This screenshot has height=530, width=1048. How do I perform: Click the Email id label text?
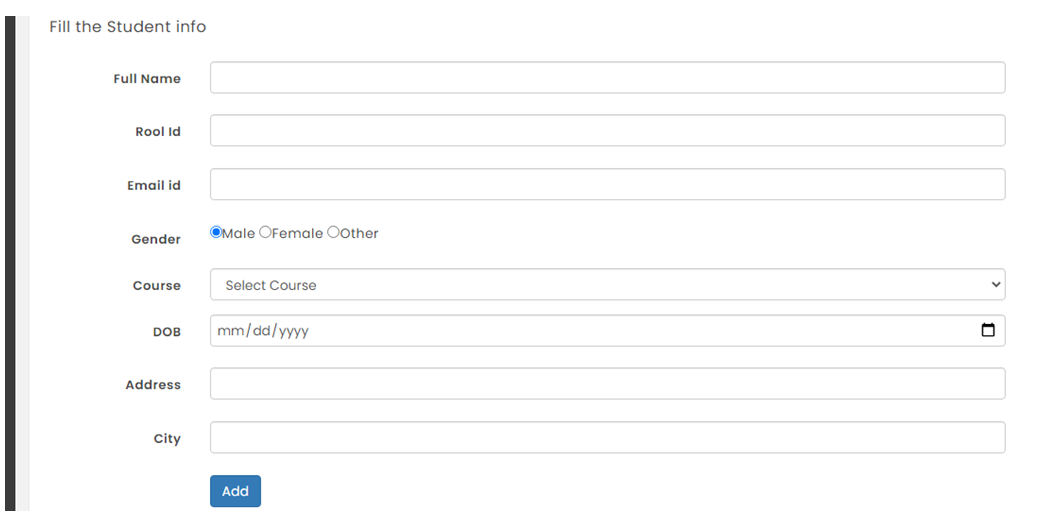click(x=154, y=186)
